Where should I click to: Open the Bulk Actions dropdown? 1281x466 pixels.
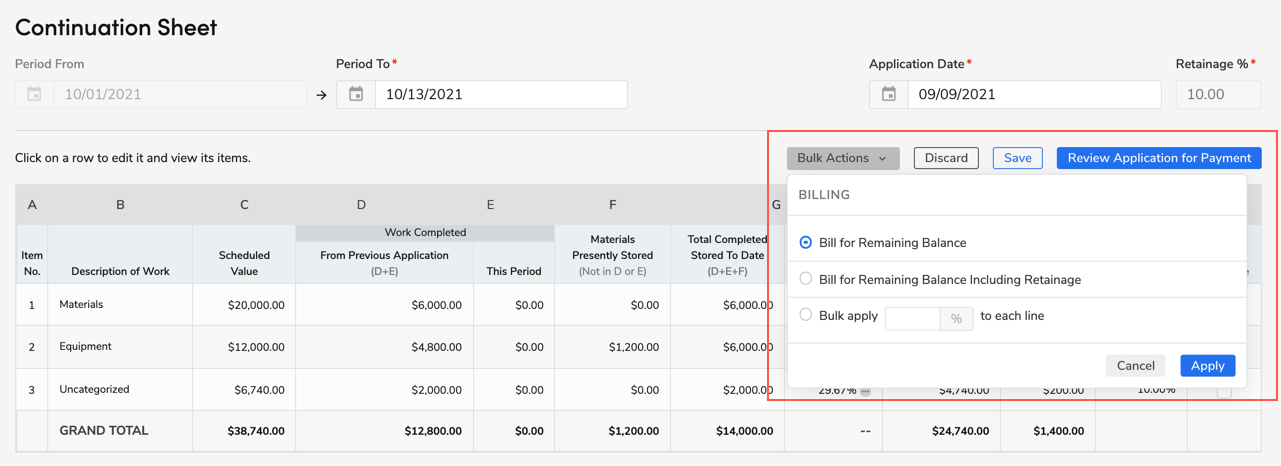pos(842,158)
